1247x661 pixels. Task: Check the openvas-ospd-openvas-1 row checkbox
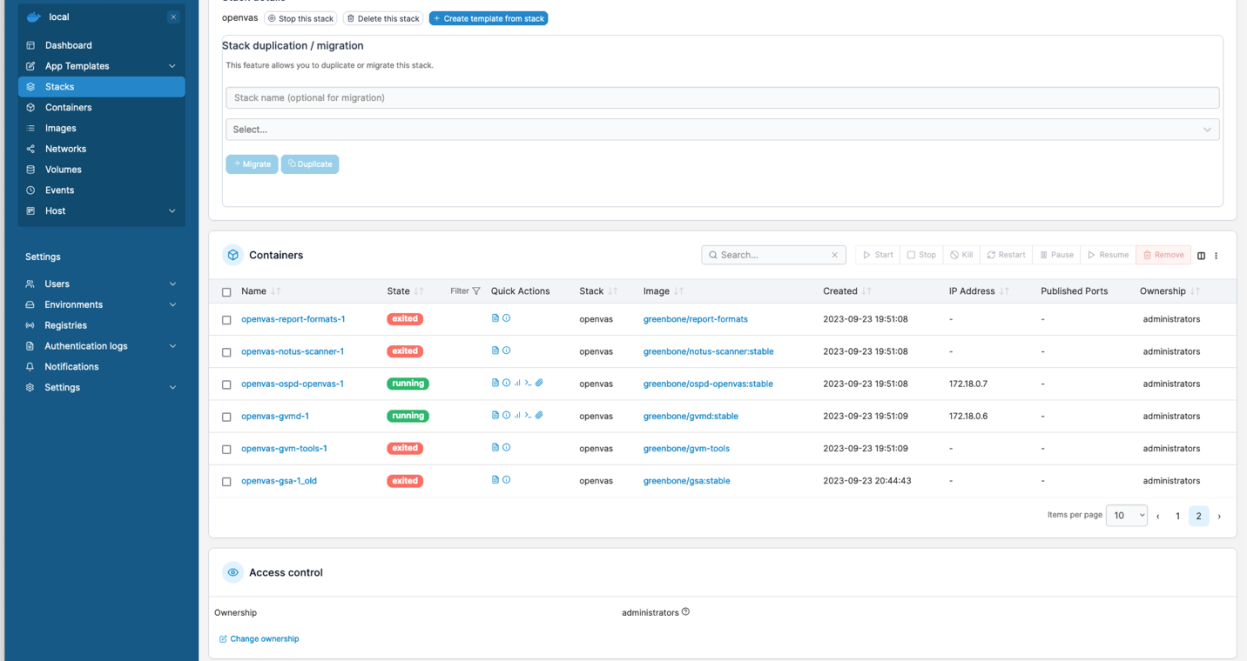[x=226, y=384]
